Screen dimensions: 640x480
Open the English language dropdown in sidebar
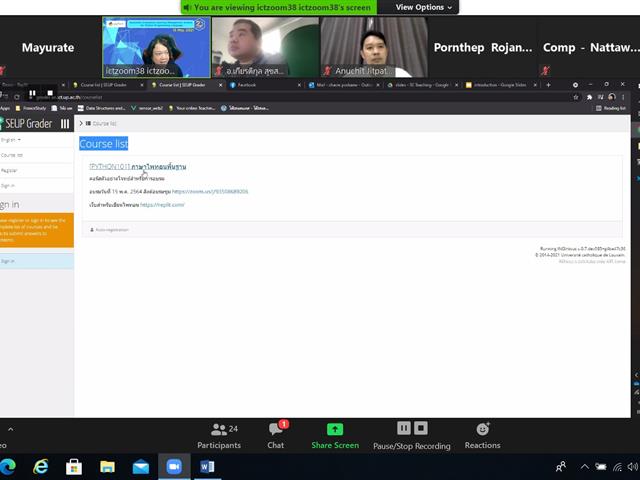[11, 140]
